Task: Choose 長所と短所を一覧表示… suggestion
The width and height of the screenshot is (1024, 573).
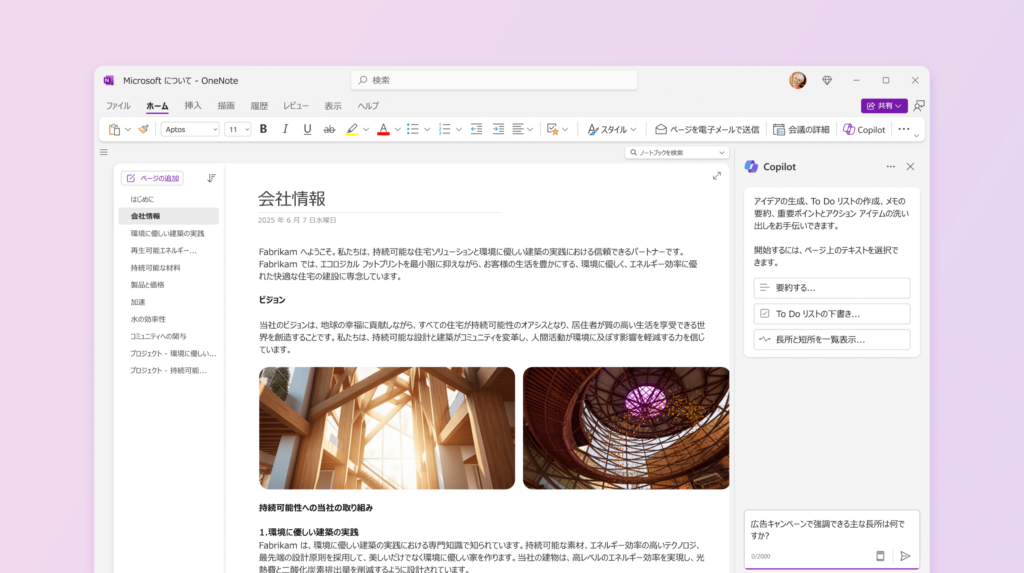Action: pyautogui.click(x=831, y=340)
